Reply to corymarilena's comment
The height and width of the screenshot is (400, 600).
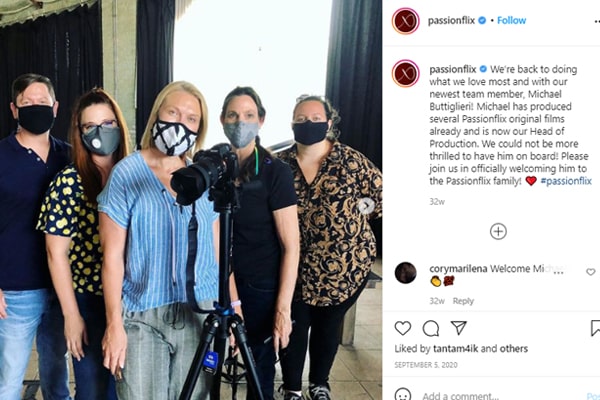(463, 301)
